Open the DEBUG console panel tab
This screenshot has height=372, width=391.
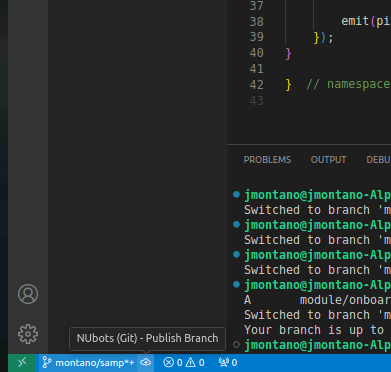(x=379, y=160)
